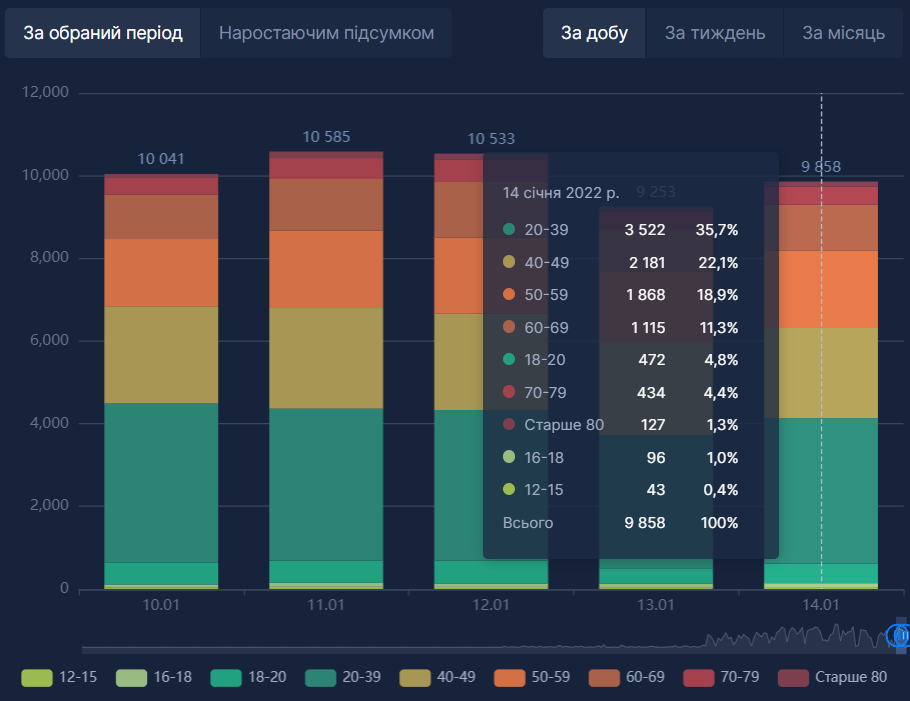
Task: Click the 11.01 bar's 40-49 segment
Action: point(326,357)
